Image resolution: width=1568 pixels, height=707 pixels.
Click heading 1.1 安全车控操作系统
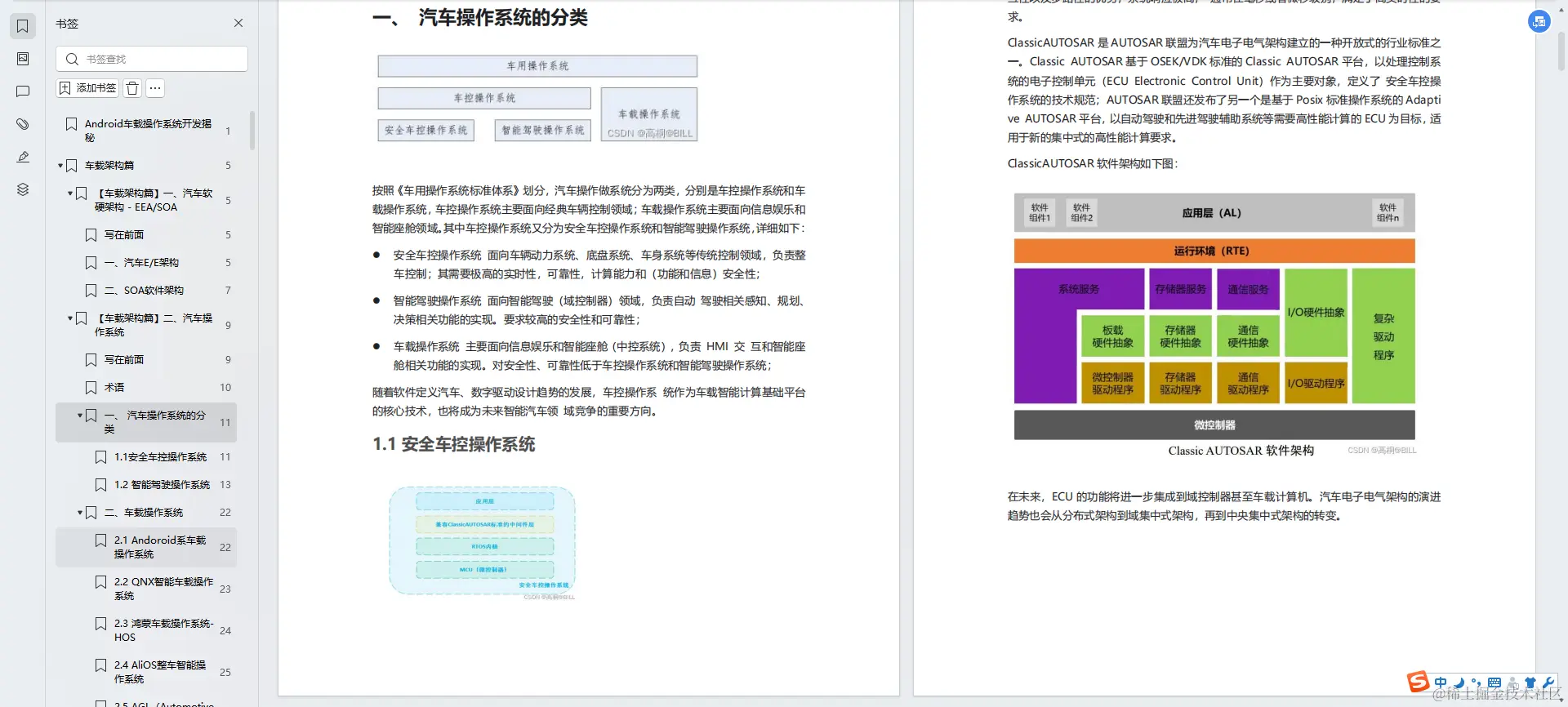454,445
